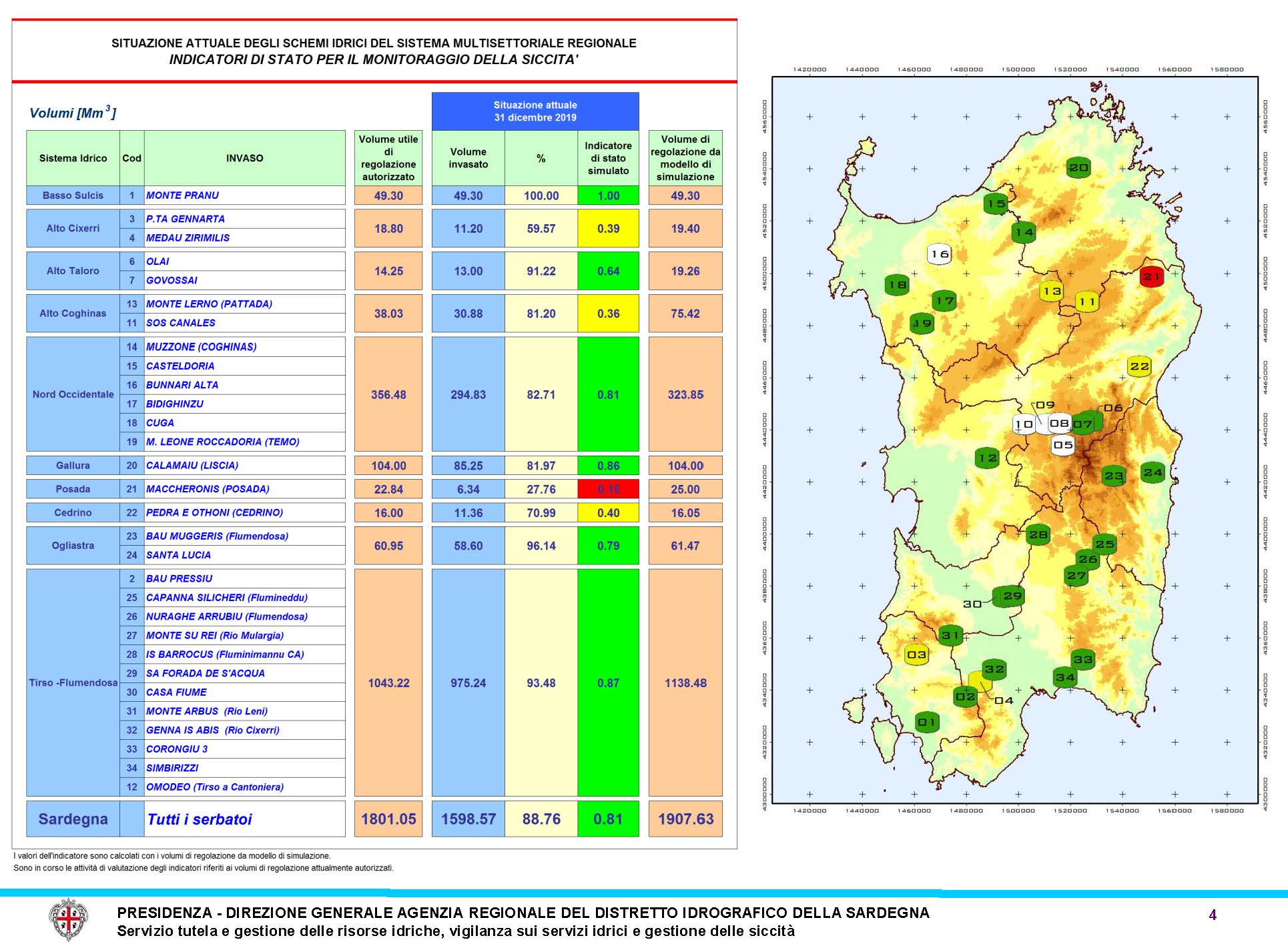Click the yellow reservoir marker 22
This screenshot has width=1288, height=946.
1139,366
